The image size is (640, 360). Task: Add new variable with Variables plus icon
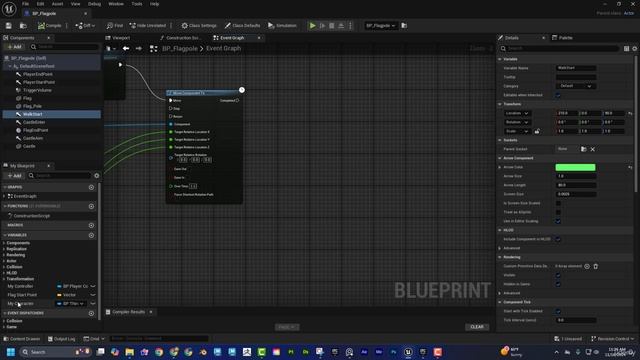click(x=91, y=236)
